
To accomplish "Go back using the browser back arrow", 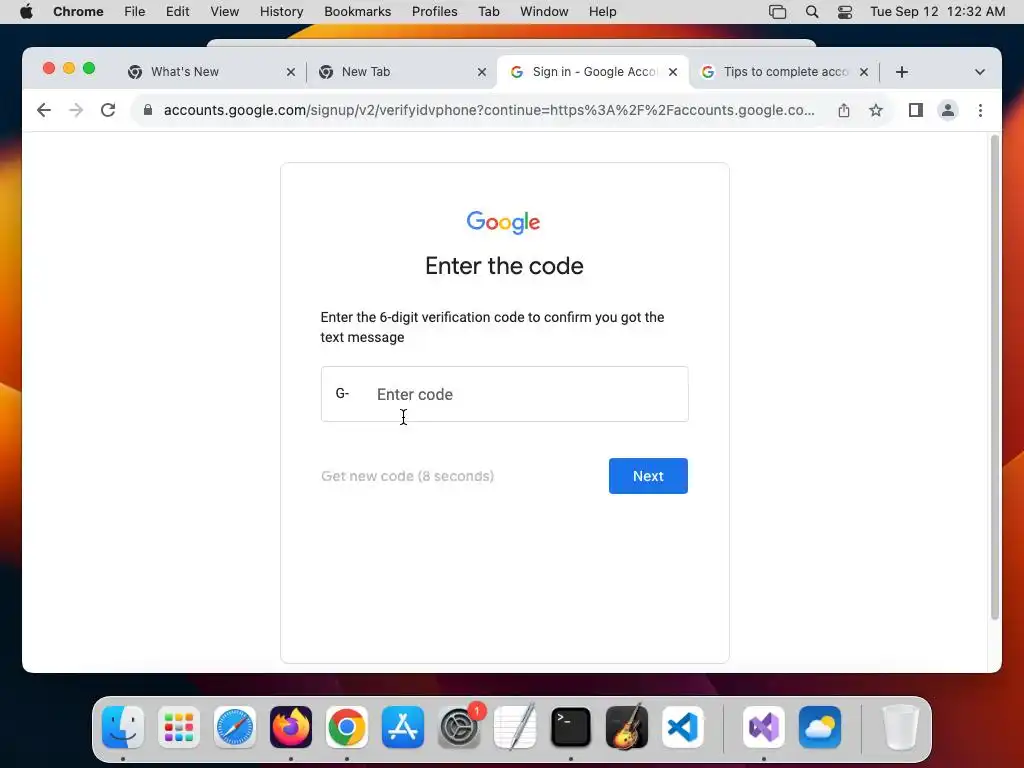I will (44, 110).
